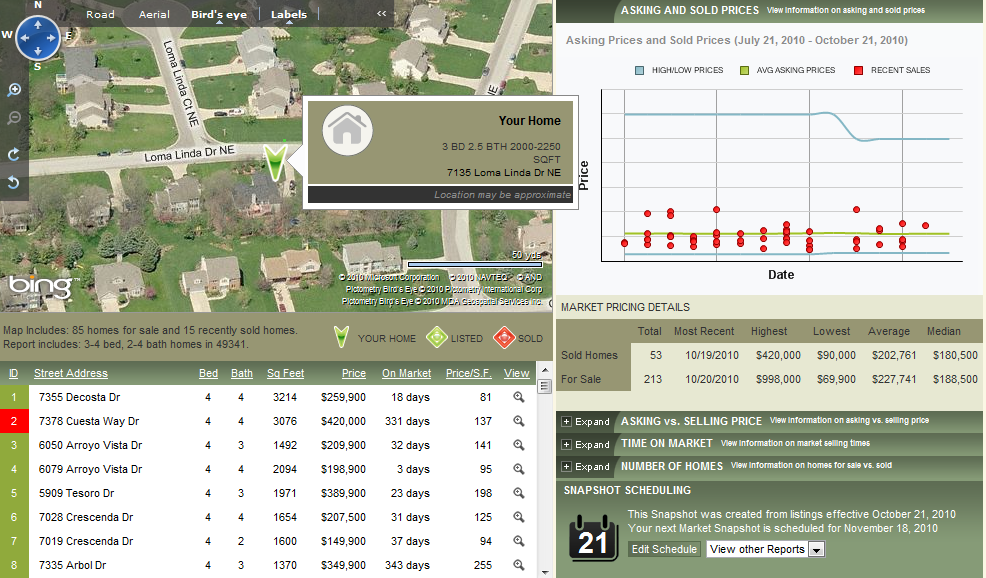Rotate the bird's eye view counterclockwise
The image size is (986, 578).
(x=13, y=182)
